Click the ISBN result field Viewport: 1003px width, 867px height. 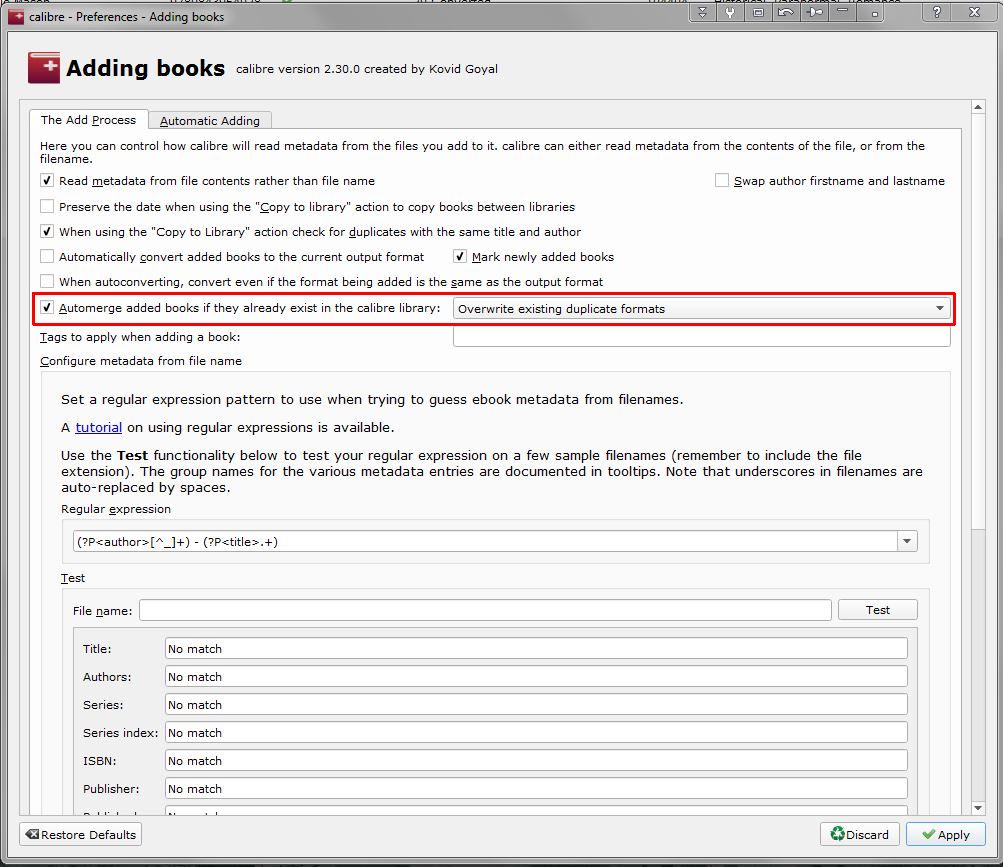click(x=536, y=761)
